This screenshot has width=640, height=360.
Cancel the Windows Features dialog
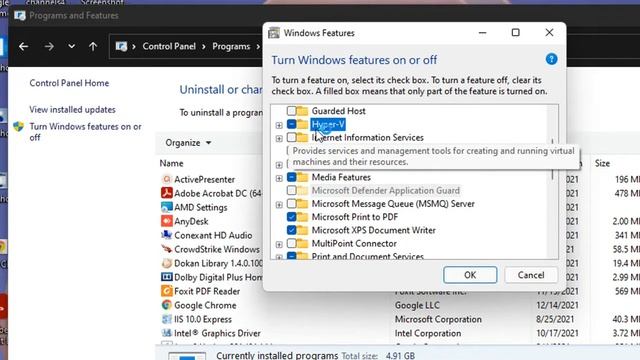tap(531, 275)
